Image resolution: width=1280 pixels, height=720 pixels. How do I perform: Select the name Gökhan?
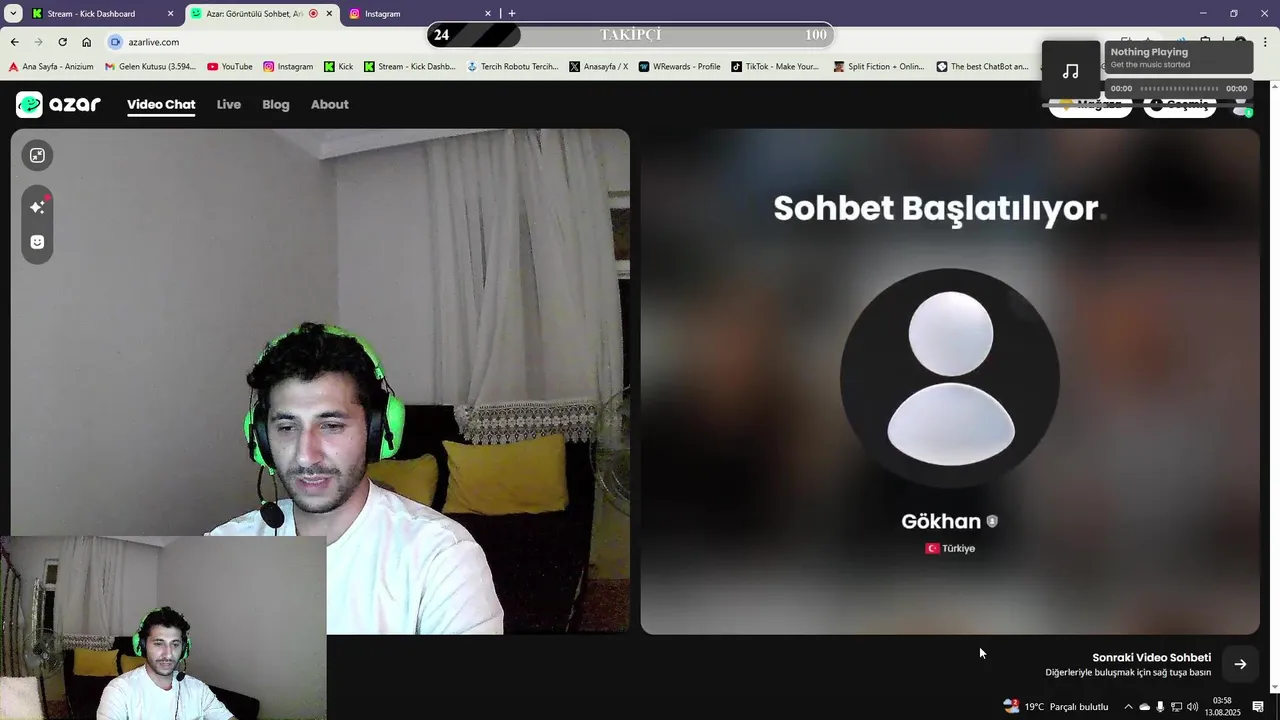[941, 521]
